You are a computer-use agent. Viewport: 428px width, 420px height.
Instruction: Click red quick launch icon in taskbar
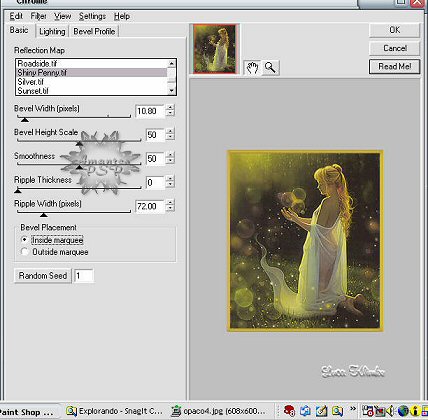click(289, 411)
